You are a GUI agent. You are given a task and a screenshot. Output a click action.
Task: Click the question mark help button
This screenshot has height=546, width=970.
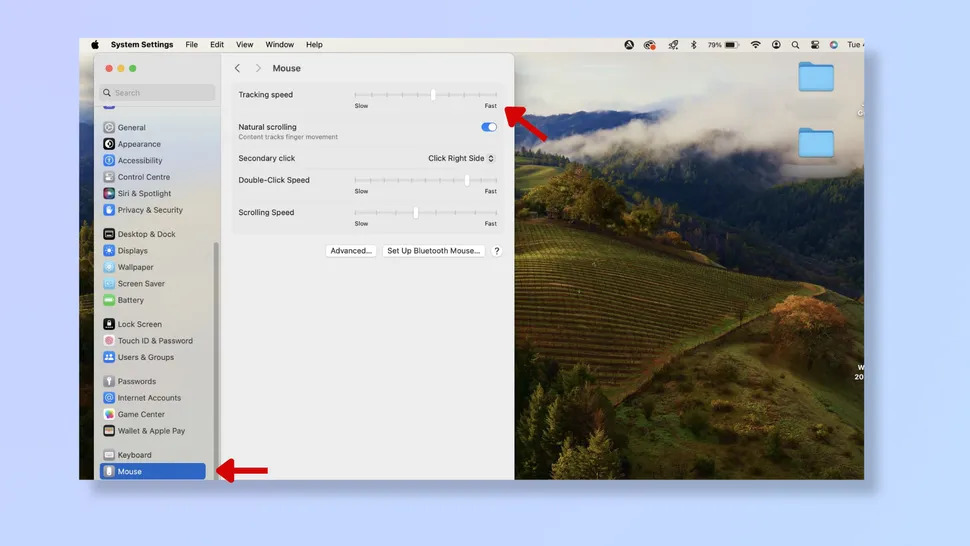pos(497,251)
